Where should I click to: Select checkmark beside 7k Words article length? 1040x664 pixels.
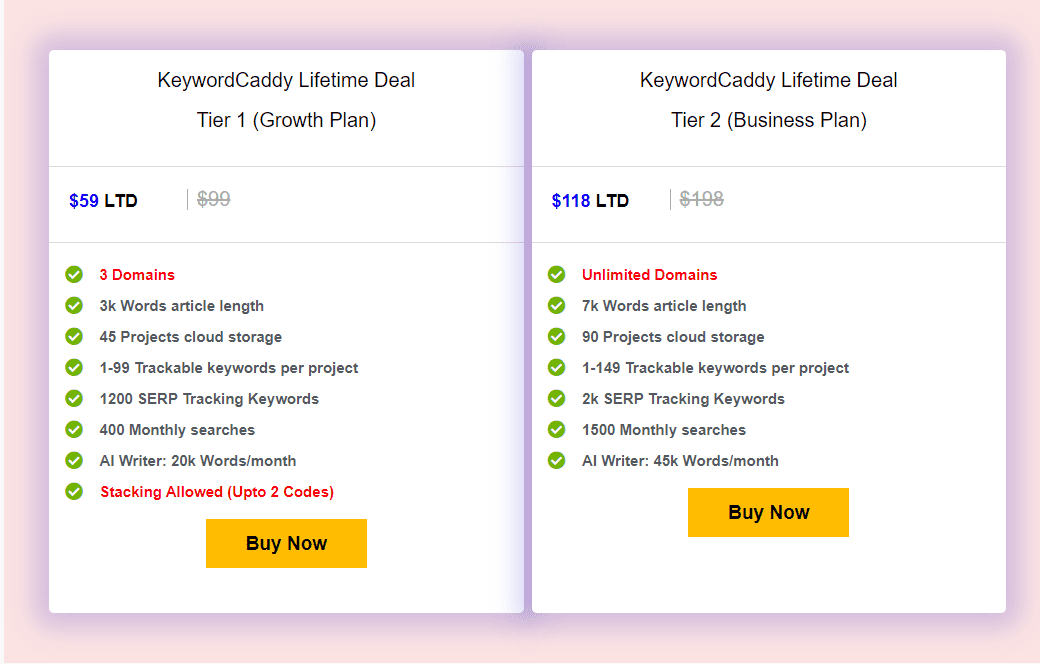[556, 305]
